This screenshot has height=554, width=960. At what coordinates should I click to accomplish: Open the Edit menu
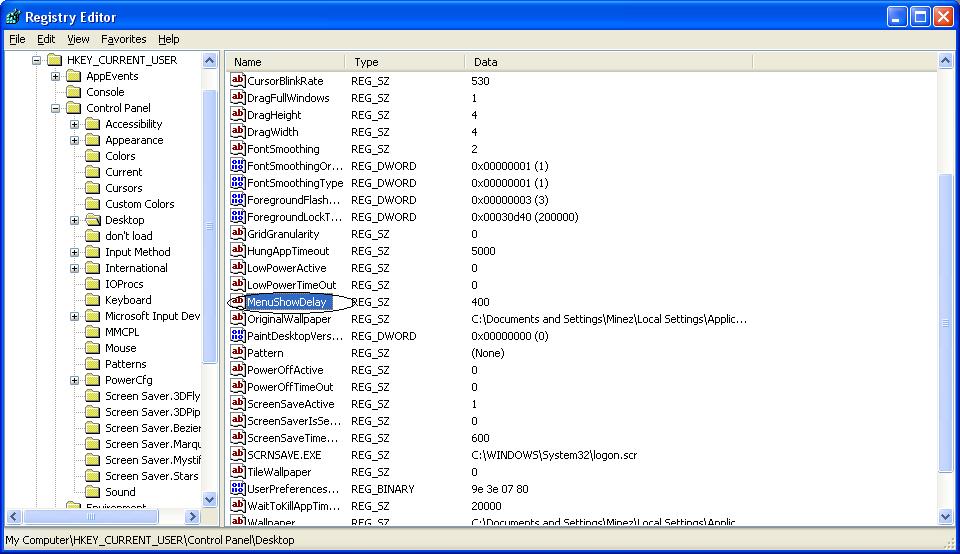46,39
